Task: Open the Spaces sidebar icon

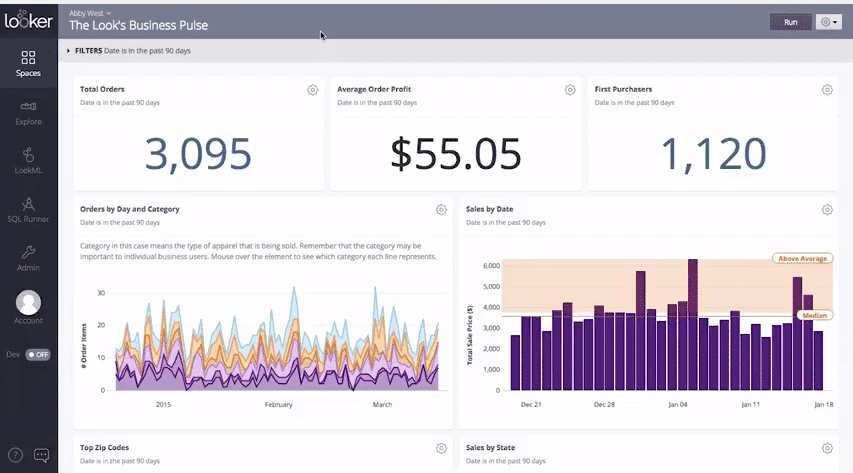Action: [28, 59]
